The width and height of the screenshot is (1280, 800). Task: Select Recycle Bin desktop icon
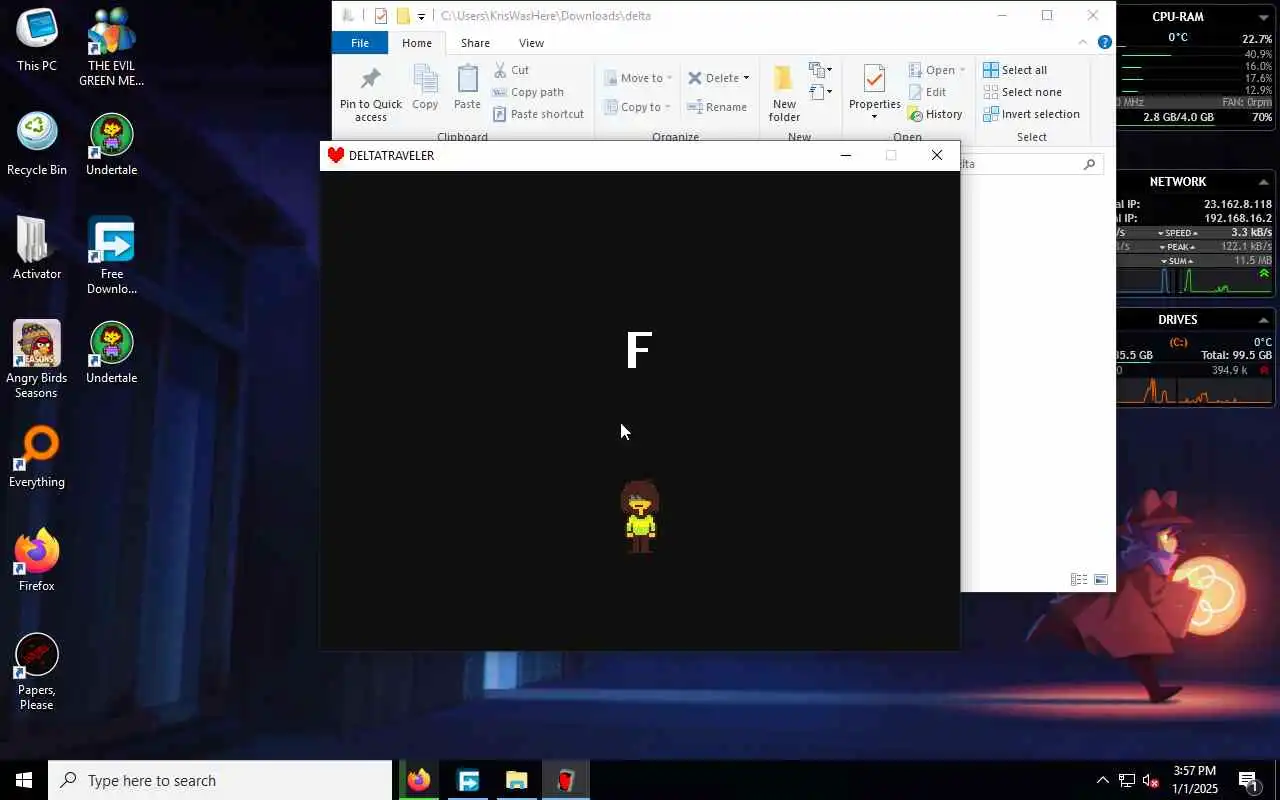pos(37,145)
